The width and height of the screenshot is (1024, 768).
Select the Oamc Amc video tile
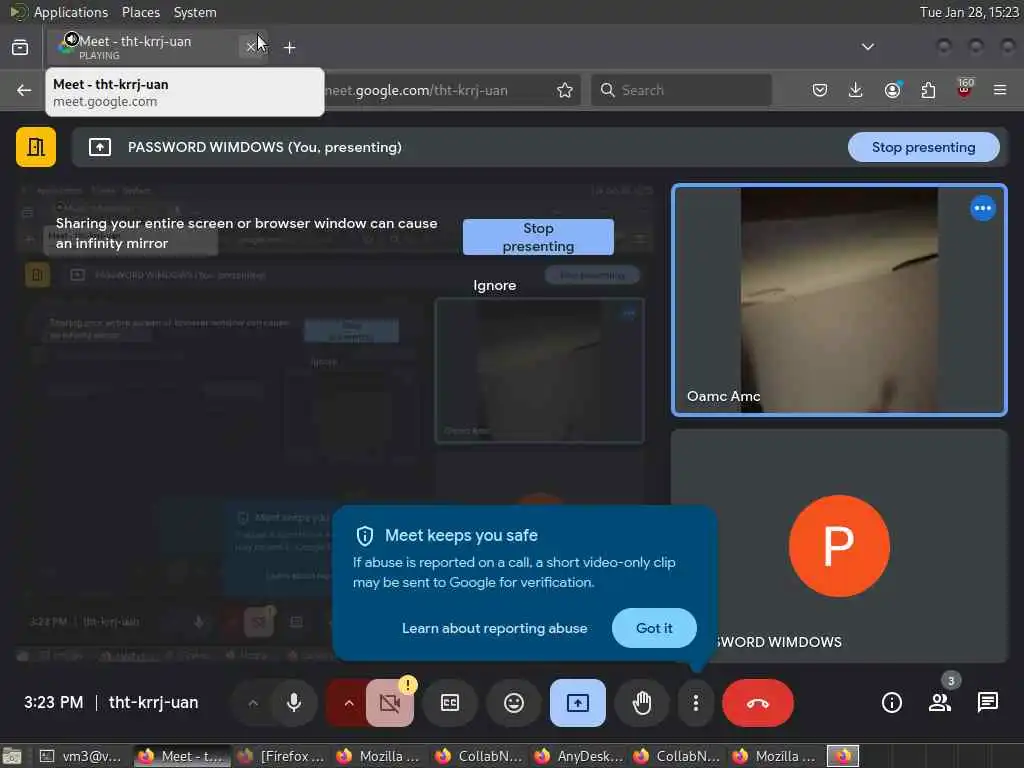(839, 300)
